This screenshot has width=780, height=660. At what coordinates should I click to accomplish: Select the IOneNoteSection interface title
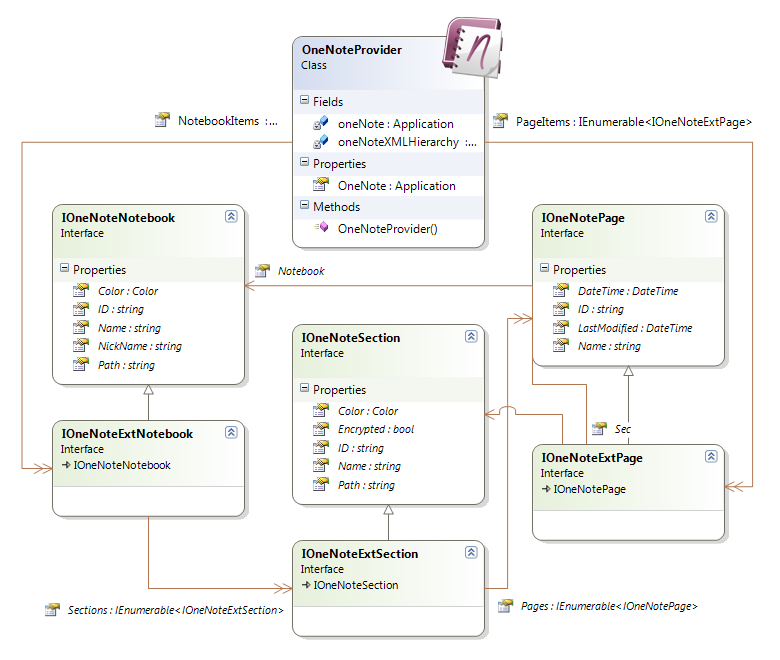pyautogui.click(x=350, y=338)
